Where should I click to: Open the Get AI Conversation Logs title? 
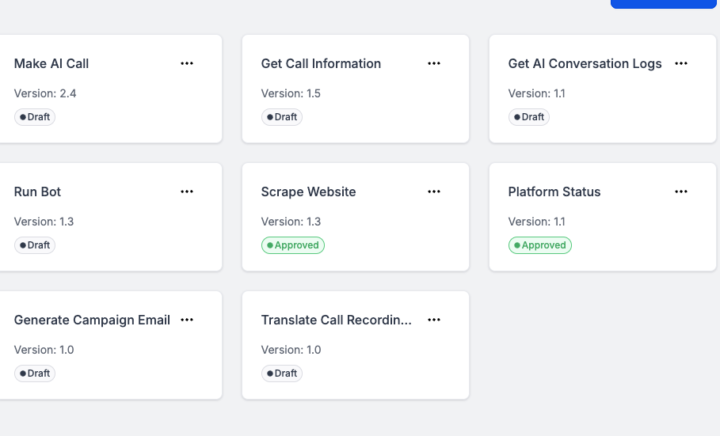[584, 63]
